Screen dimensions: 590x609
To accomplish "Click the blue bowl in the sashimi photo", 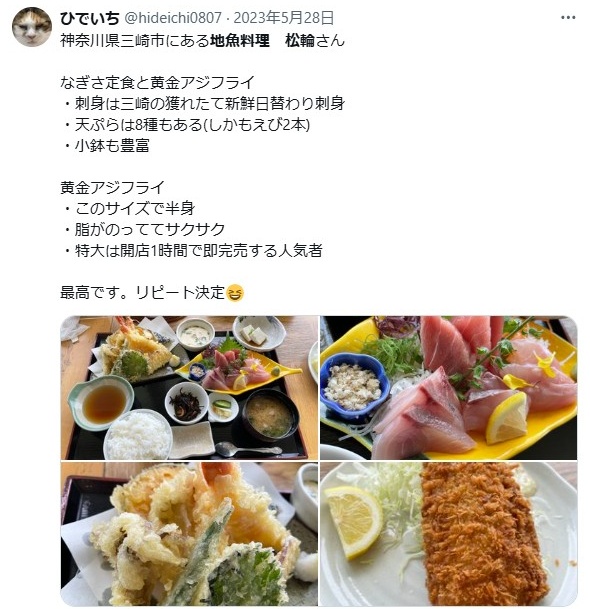I will pyautogui.click(x=354, y=385).
